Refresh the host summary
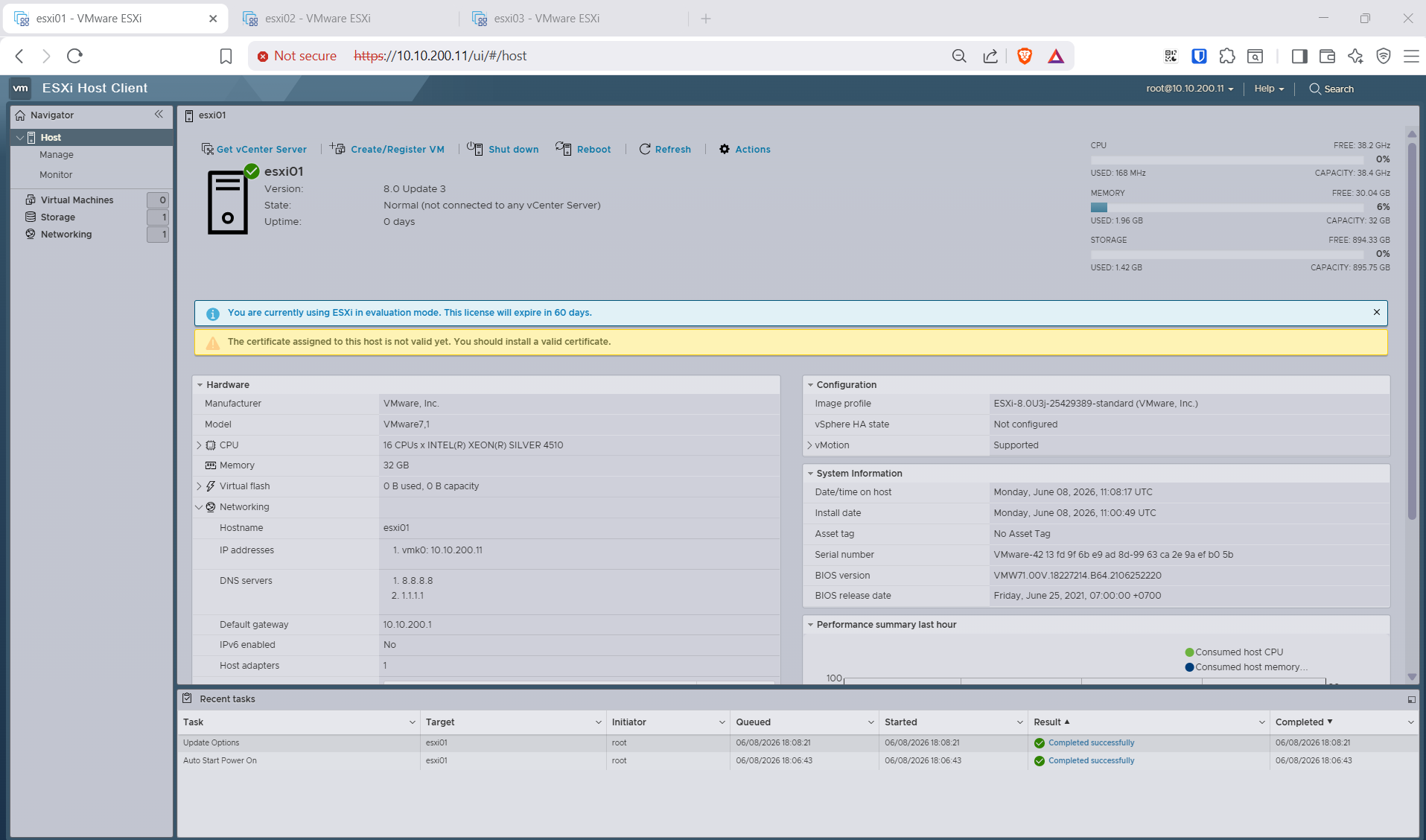The height and width of the screenshot is (840, 1426). pyautogui.click(x=665, y=149)
